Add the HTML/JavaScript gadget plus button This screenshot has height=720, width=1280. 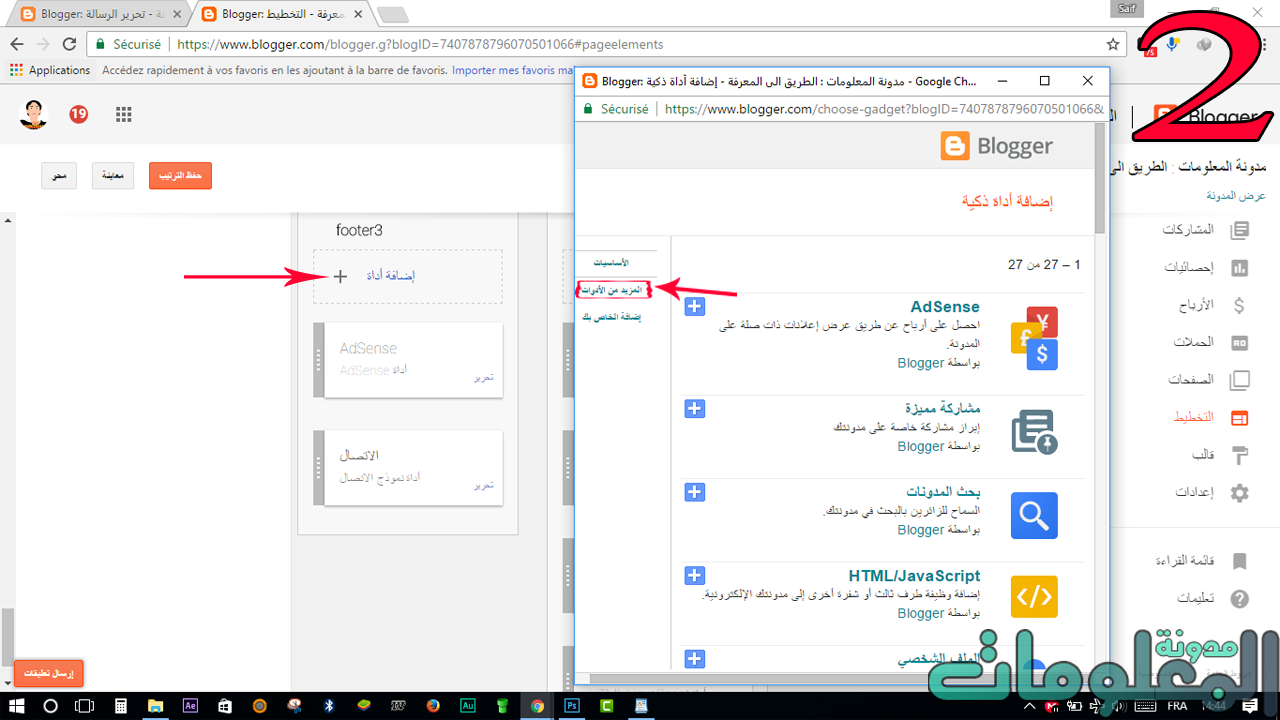(x=695, y=575)
